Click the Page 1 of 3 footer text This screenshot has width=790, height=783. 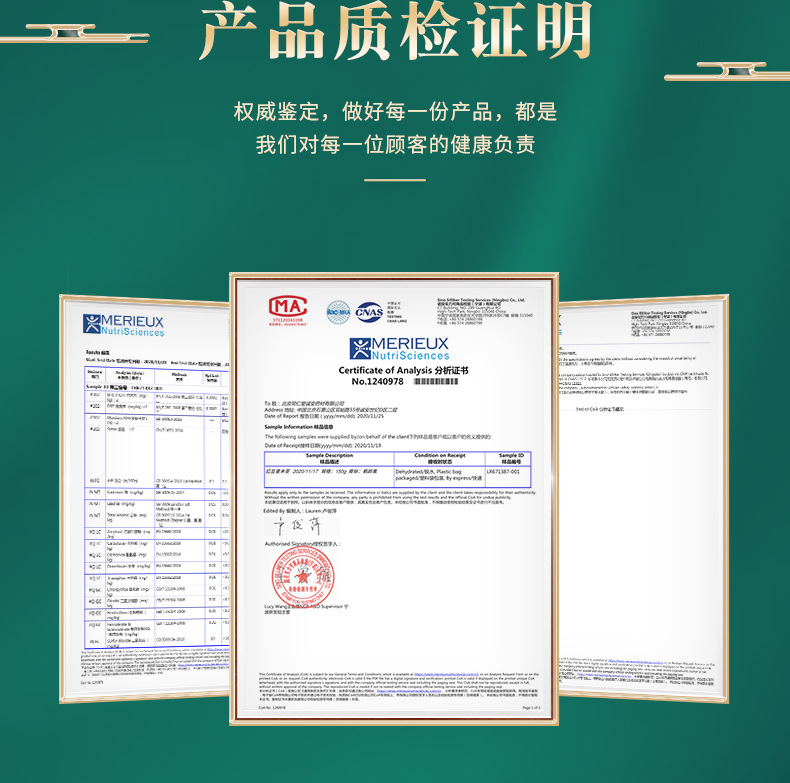(x=531, y=708)
